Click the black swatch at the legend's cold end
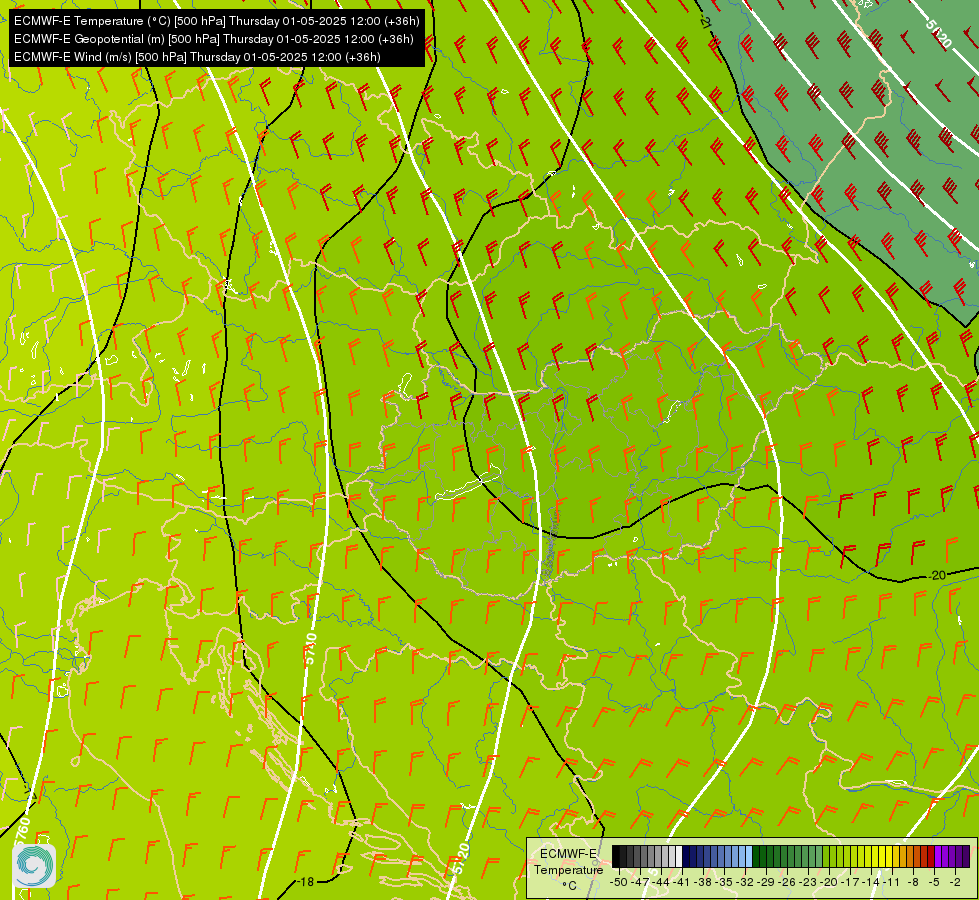Screen dimensions: 979x900 coord(616,857)
